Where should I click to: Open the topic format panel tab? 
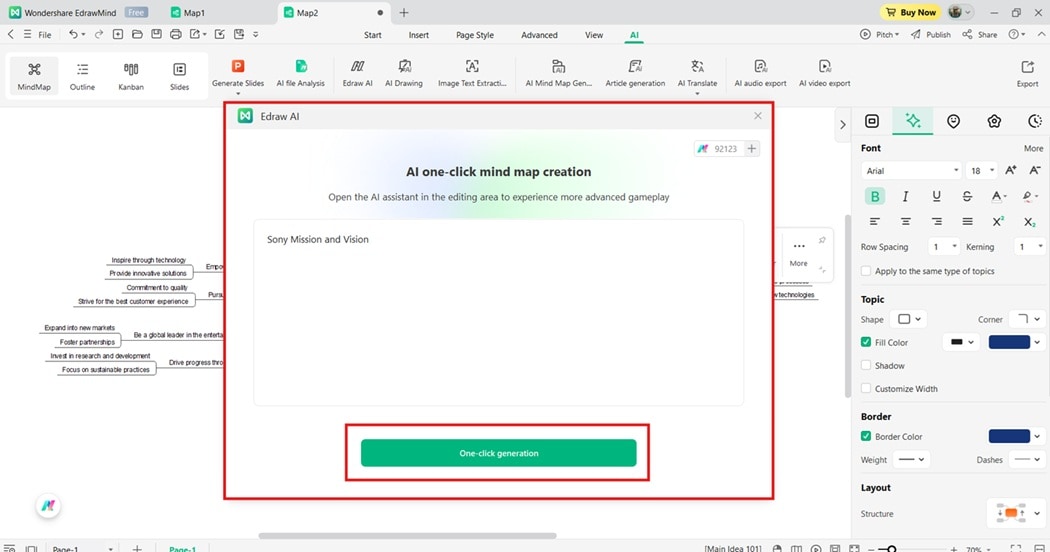(871, 121)
